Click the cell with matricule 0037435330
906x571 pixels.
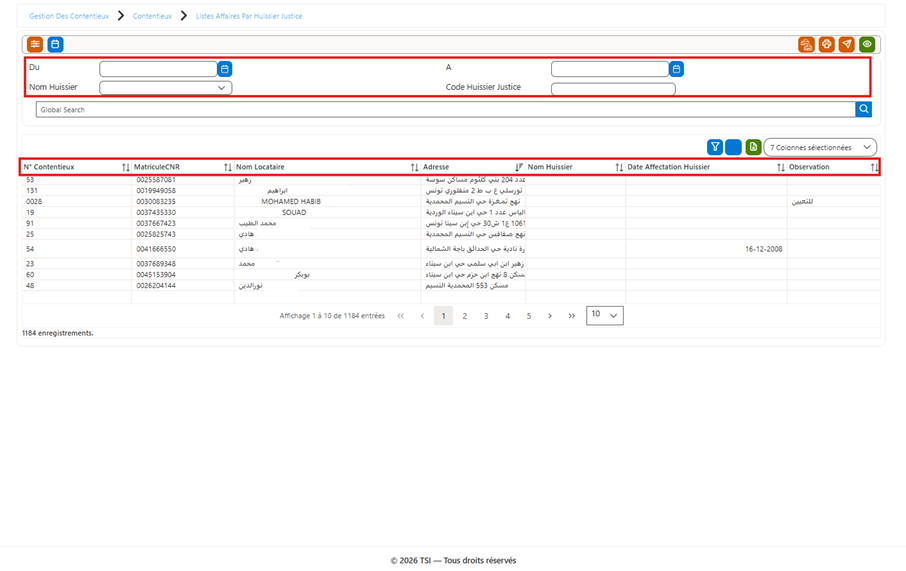[x=183, y=213]
